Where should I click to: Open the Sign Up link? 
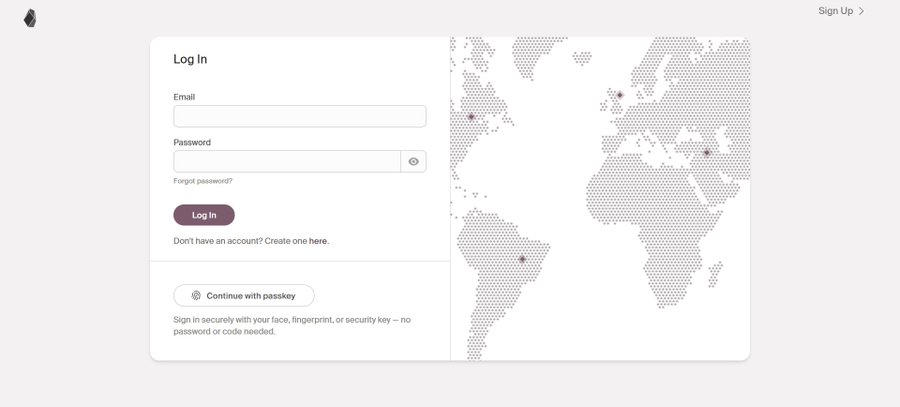pos(836,11)
